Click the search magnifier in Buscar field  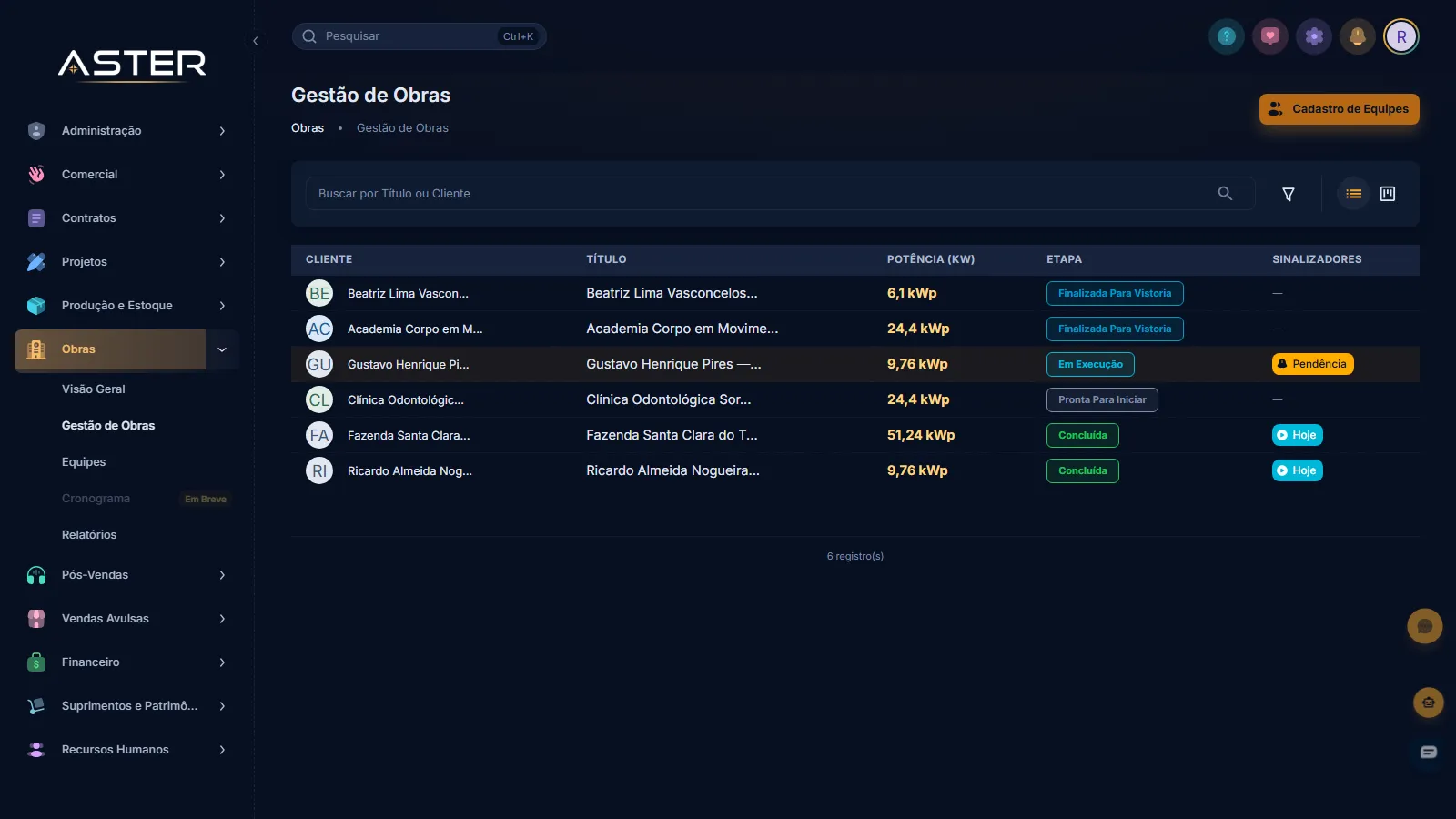point(1225,193)
